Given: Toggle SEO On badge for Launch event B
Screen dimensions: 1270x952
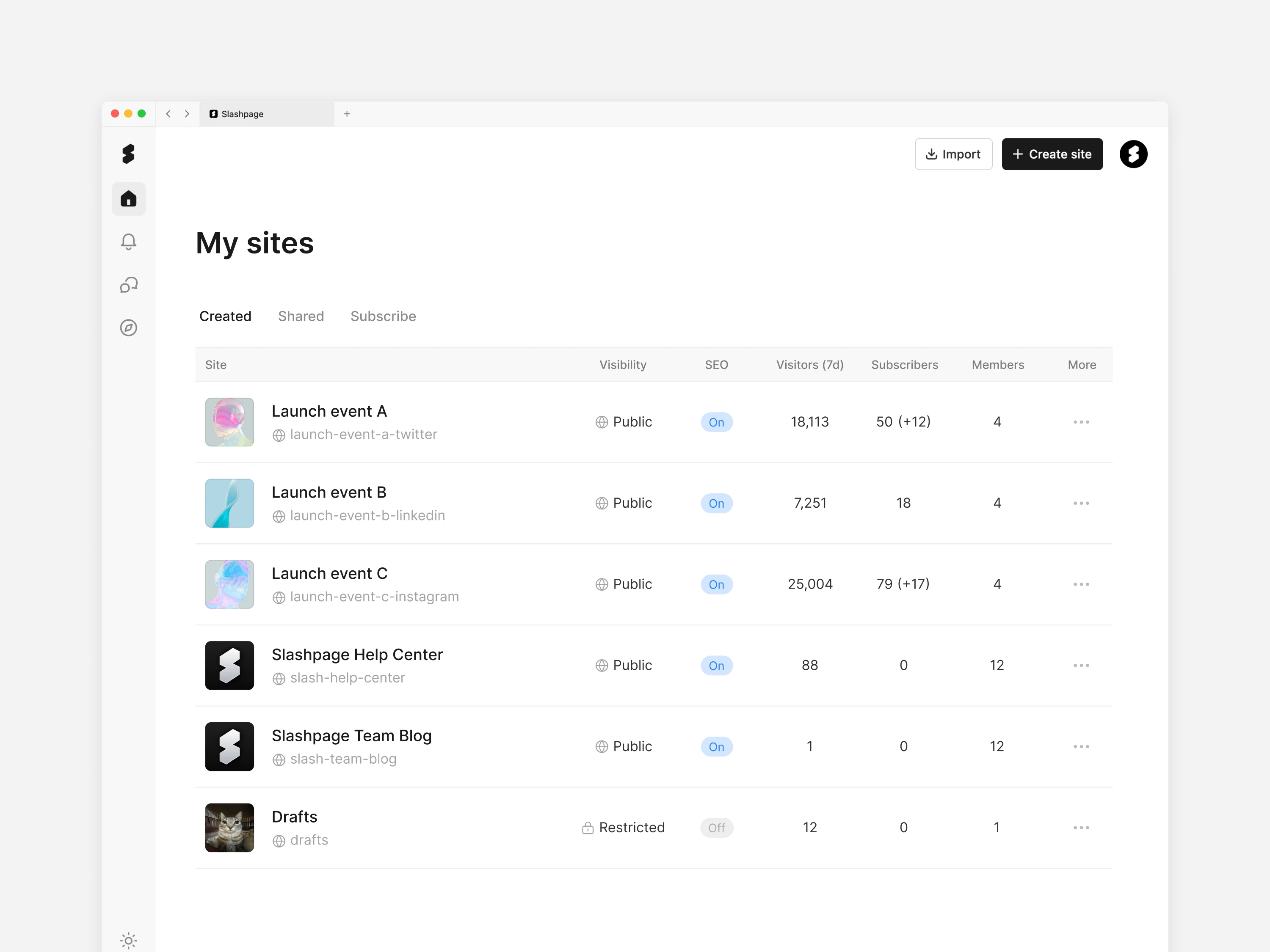Looking at the screenshot, I should (717, 503).
